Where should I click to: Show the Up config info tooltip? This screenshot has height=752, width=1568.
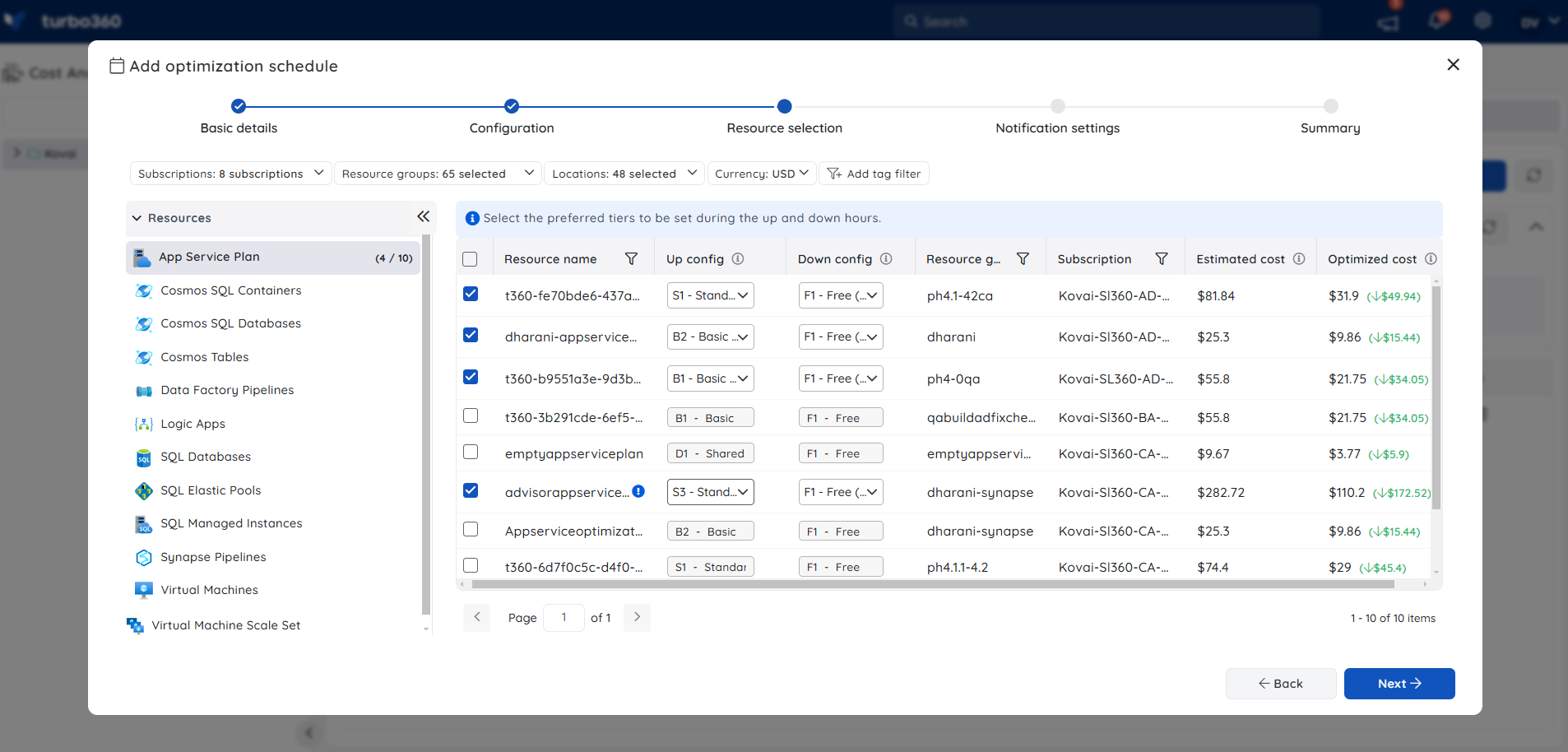738,258
